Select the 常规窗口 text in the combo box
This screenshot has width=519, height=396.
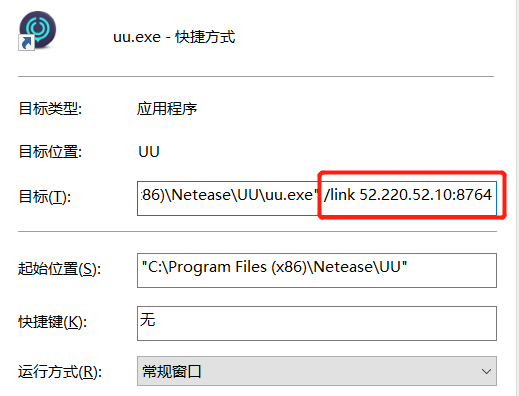pos(172,371)
